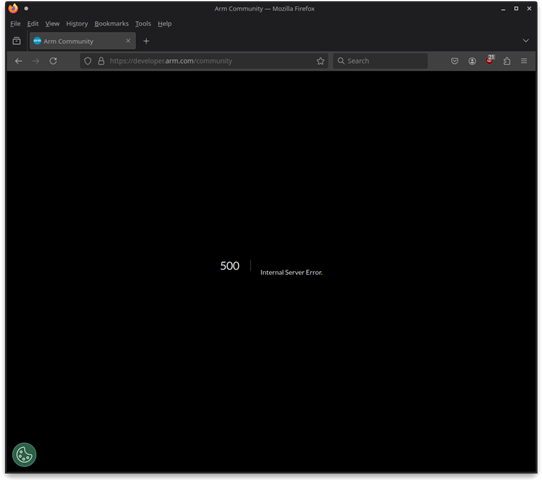Open the hamburger application menu
The width and height of the screenshot is (542, 480).
(524, 61)
